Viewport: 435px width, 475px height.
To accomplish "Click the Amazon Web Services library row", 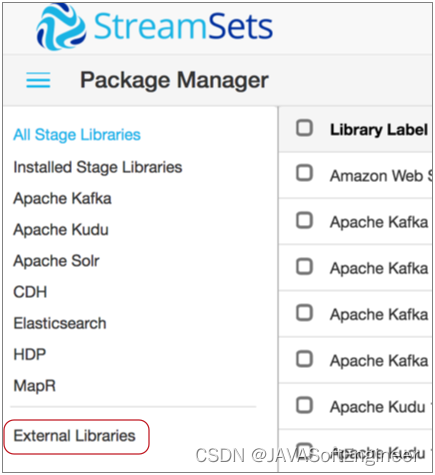I will [x=355, y=175].
